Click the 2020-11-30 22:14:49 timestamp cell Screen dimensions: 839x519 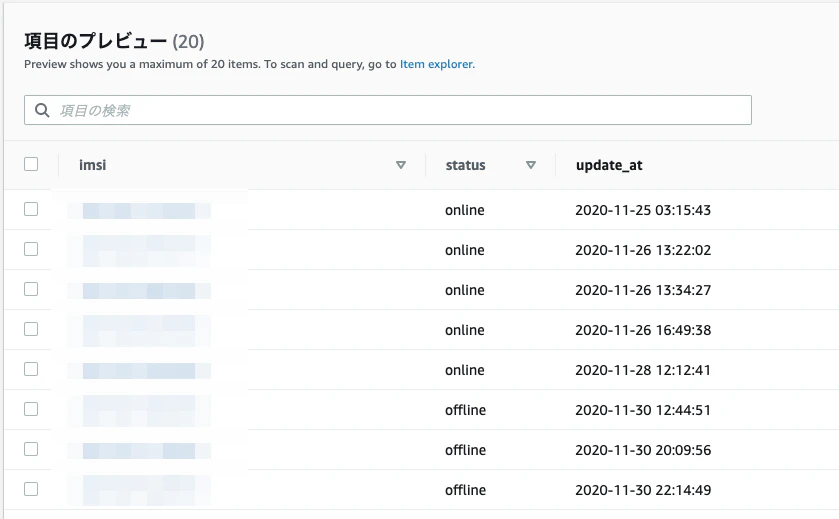point(643,490)
